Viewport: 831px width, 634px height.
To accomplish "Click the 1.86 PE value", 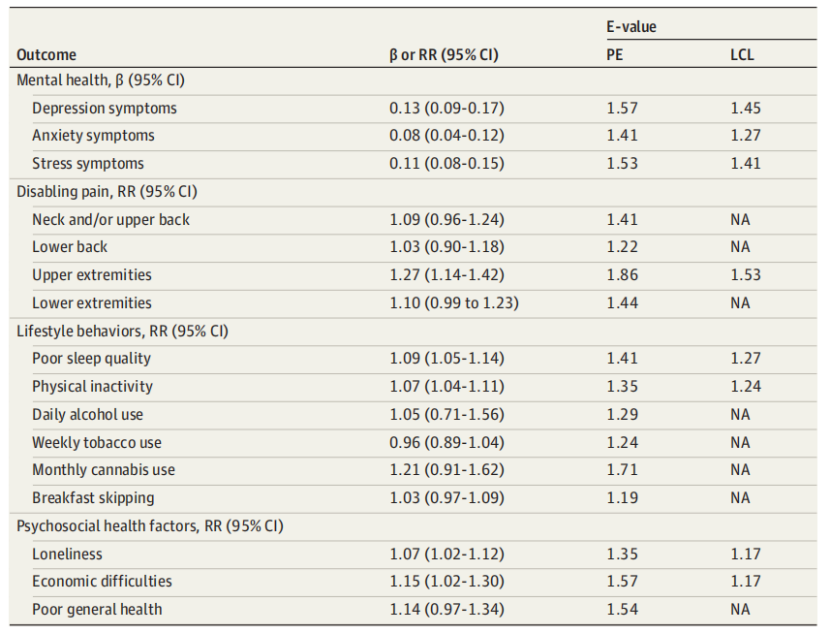I will [x=622, y=275].
